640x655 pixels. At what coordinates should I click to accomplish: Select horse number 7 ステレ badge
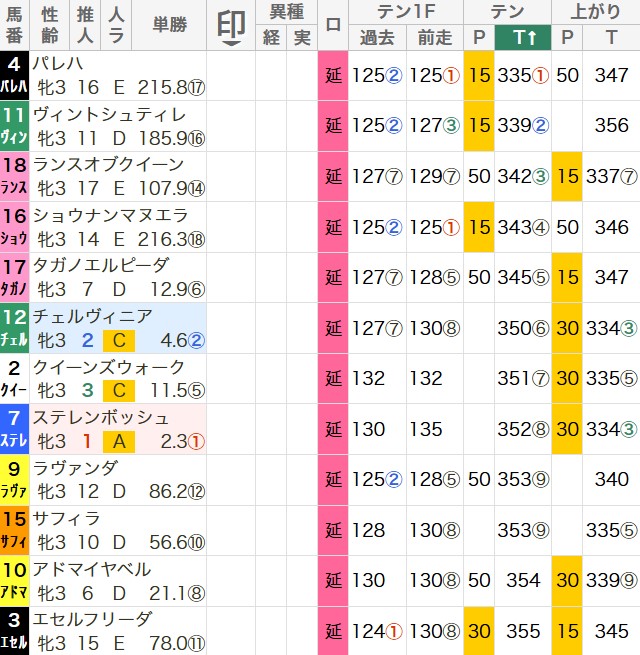click(x=15, y=429)
